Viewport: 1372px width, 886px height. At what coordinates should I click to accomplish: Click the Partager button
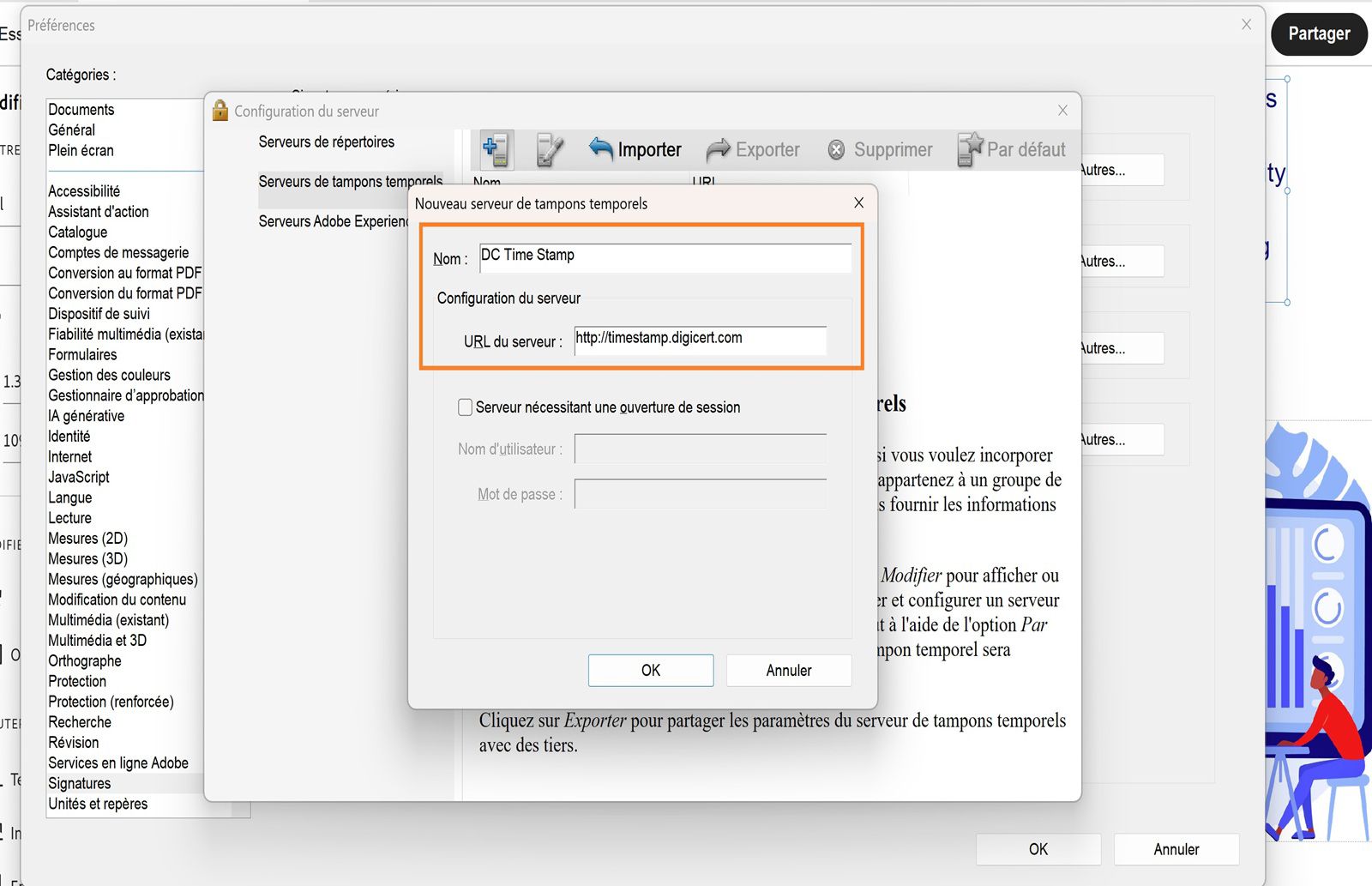pos(1318,34)
